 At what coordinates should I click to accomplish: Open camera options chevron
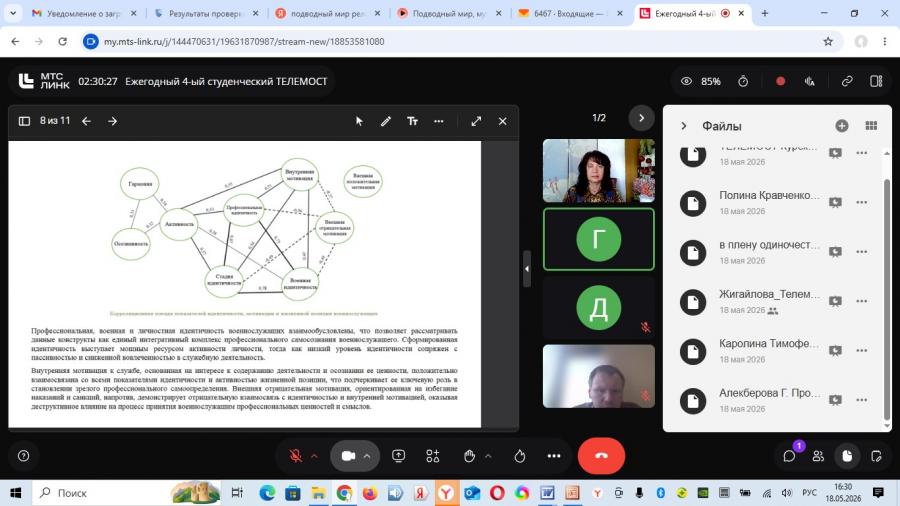(x=367, y=456)
